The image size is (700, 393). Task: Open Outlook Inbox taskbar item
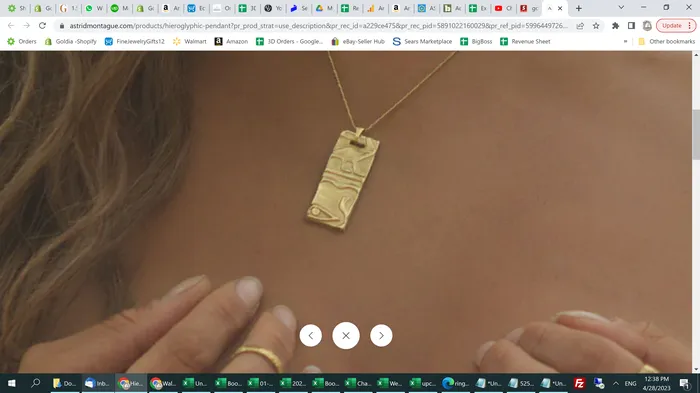[x=97, y=383]
